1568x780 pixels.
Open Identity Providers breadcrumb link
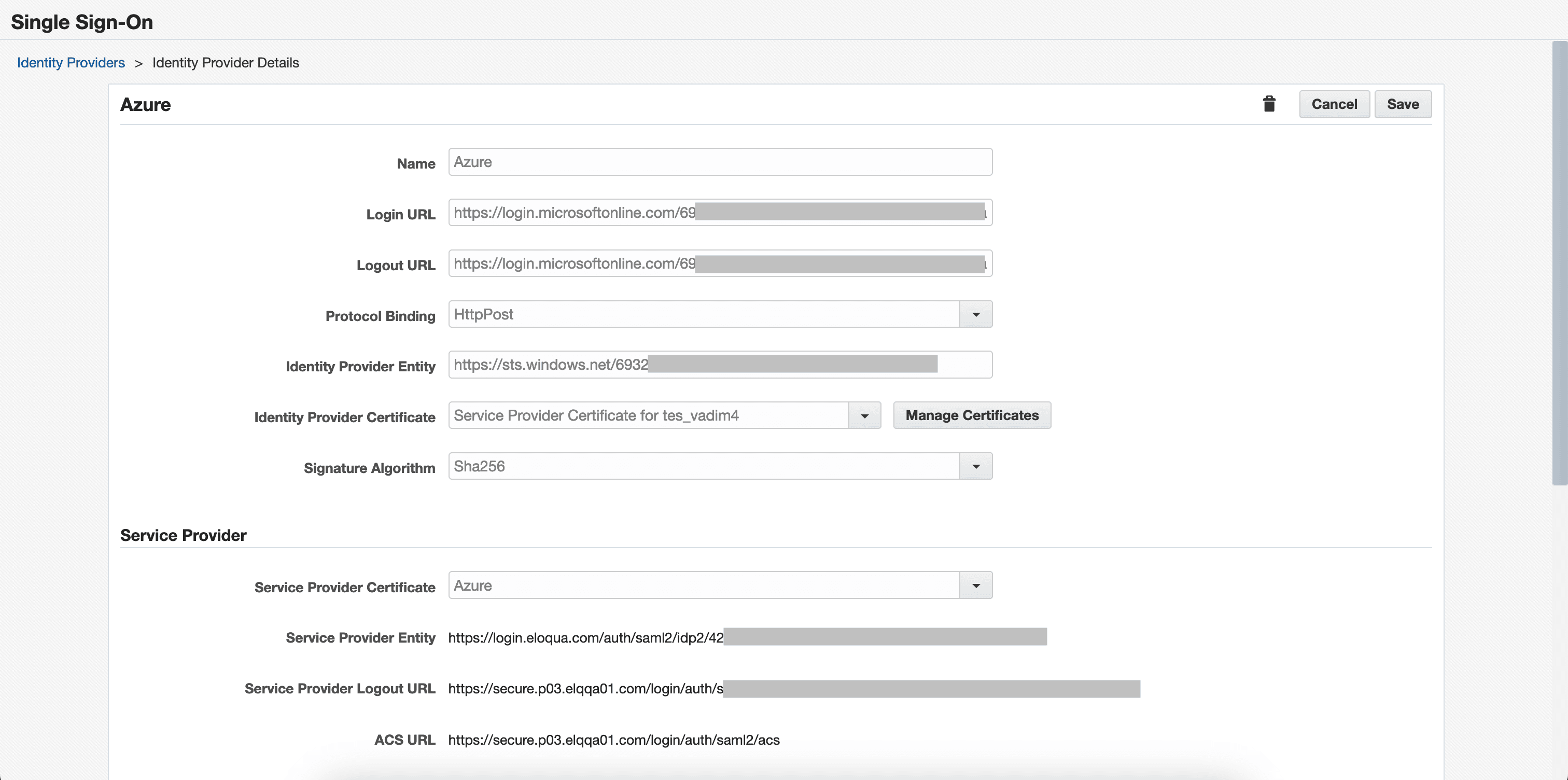pyautogui.click(x=71, y=63)
